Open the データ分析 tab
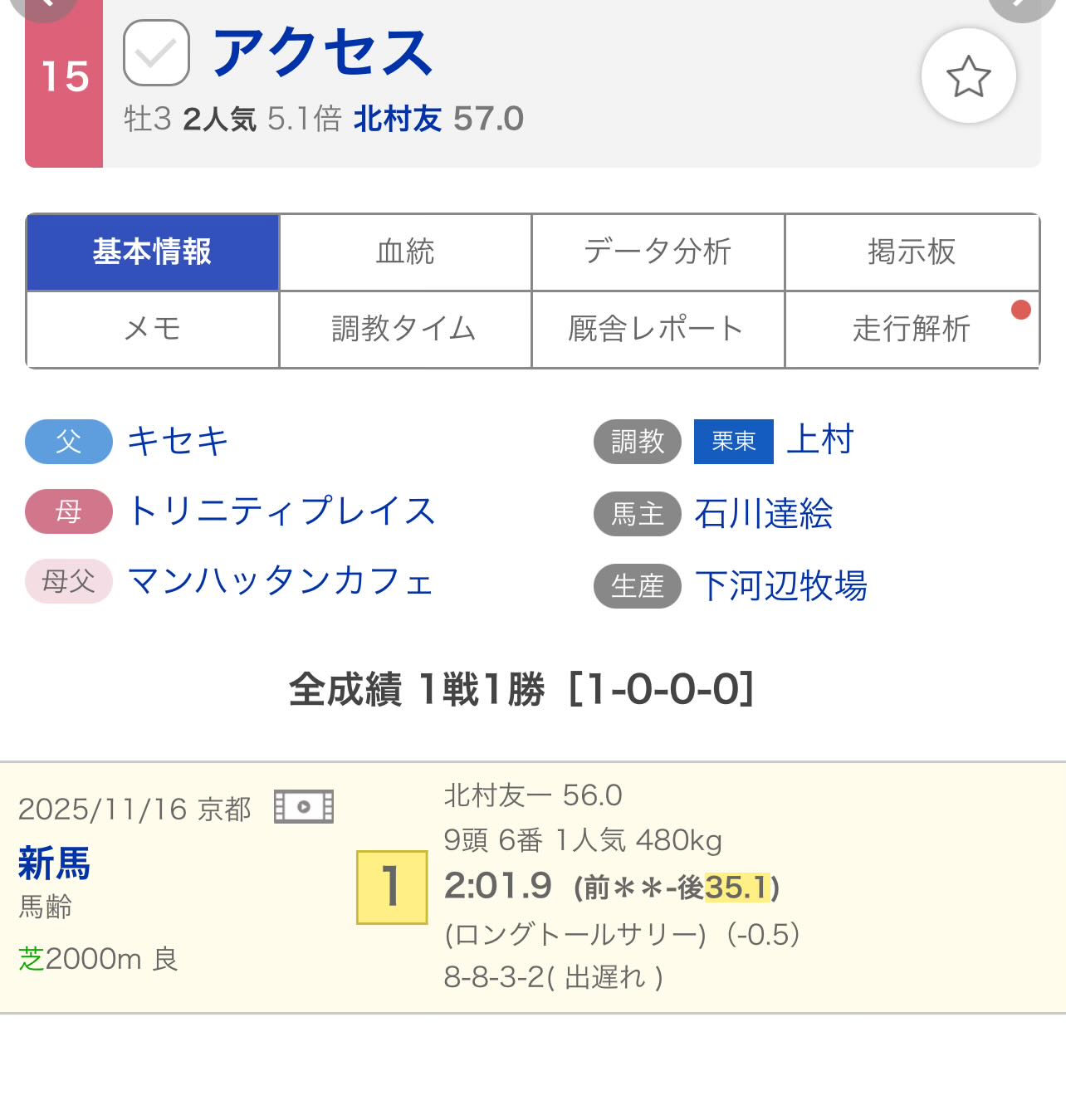This screenshot has width=1066, height=1120. (658, 252)
